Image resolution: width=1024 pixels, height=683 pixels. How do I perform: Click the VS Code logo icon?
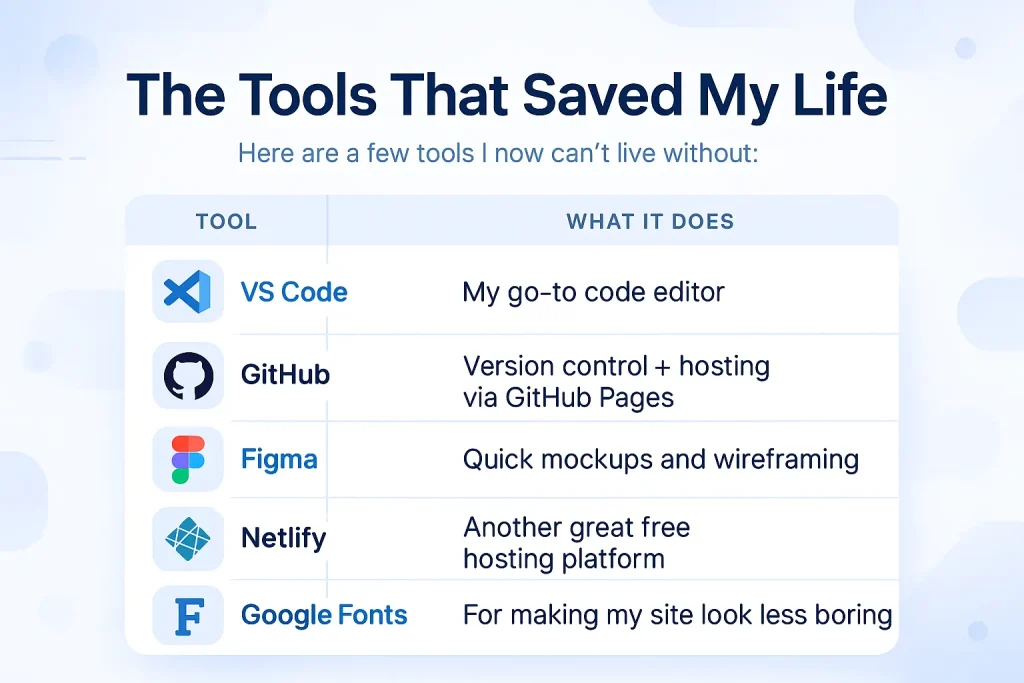pyautogui.click(x=188, y=291)
